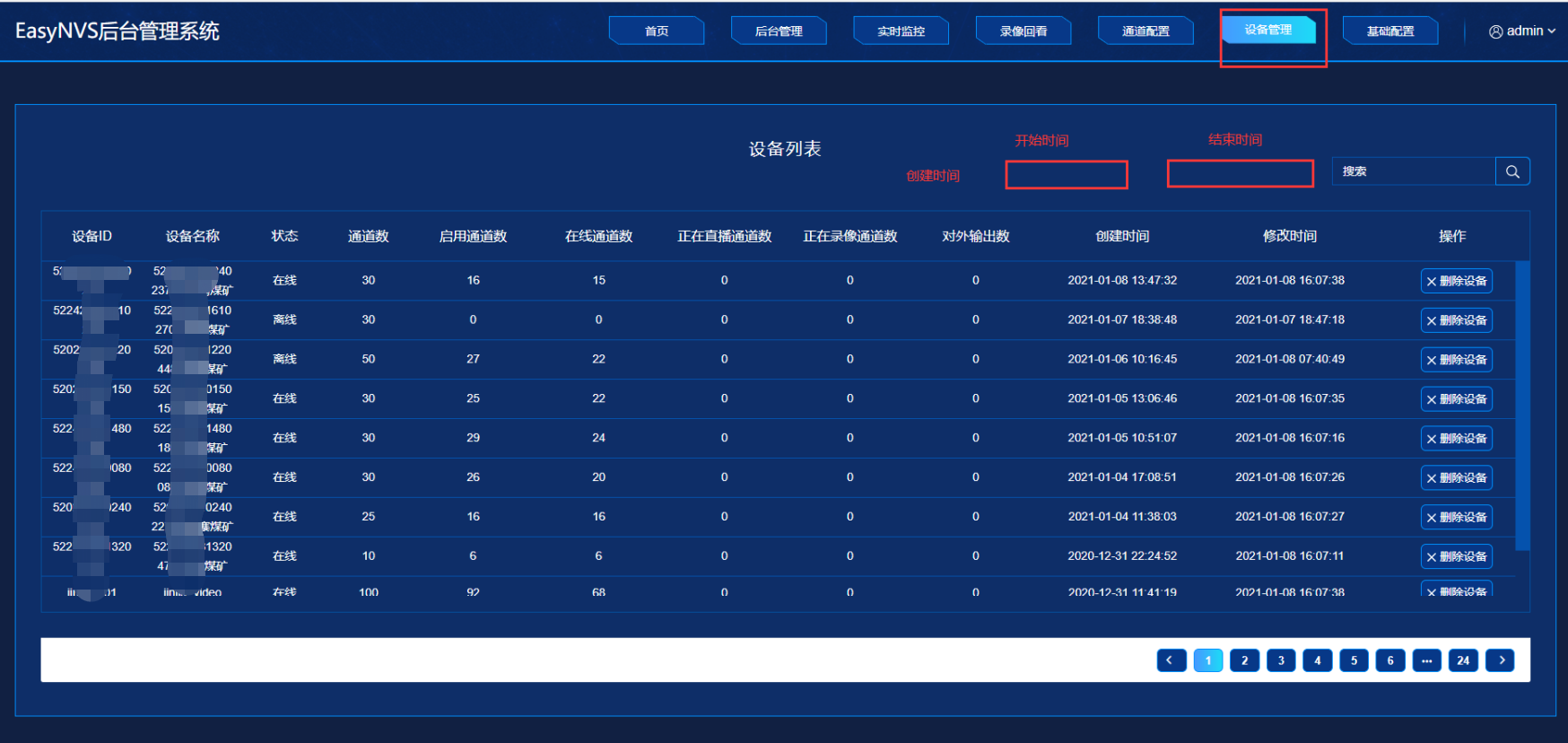Click 离线 status for device created 2021-01-06

click(284, 359)
